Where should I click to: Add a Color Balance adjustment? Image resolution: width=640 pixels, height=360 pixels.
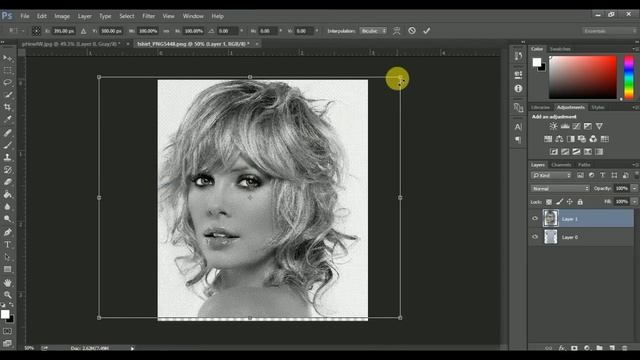pos(560,139)
